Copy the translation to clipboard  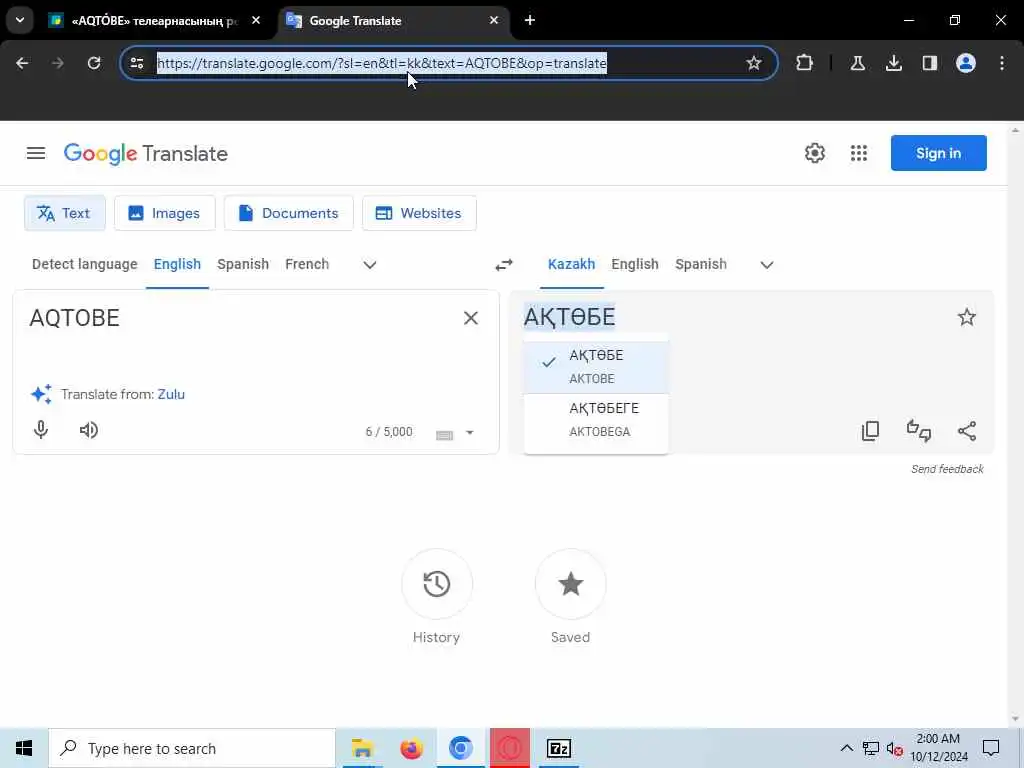coord(871,431)
